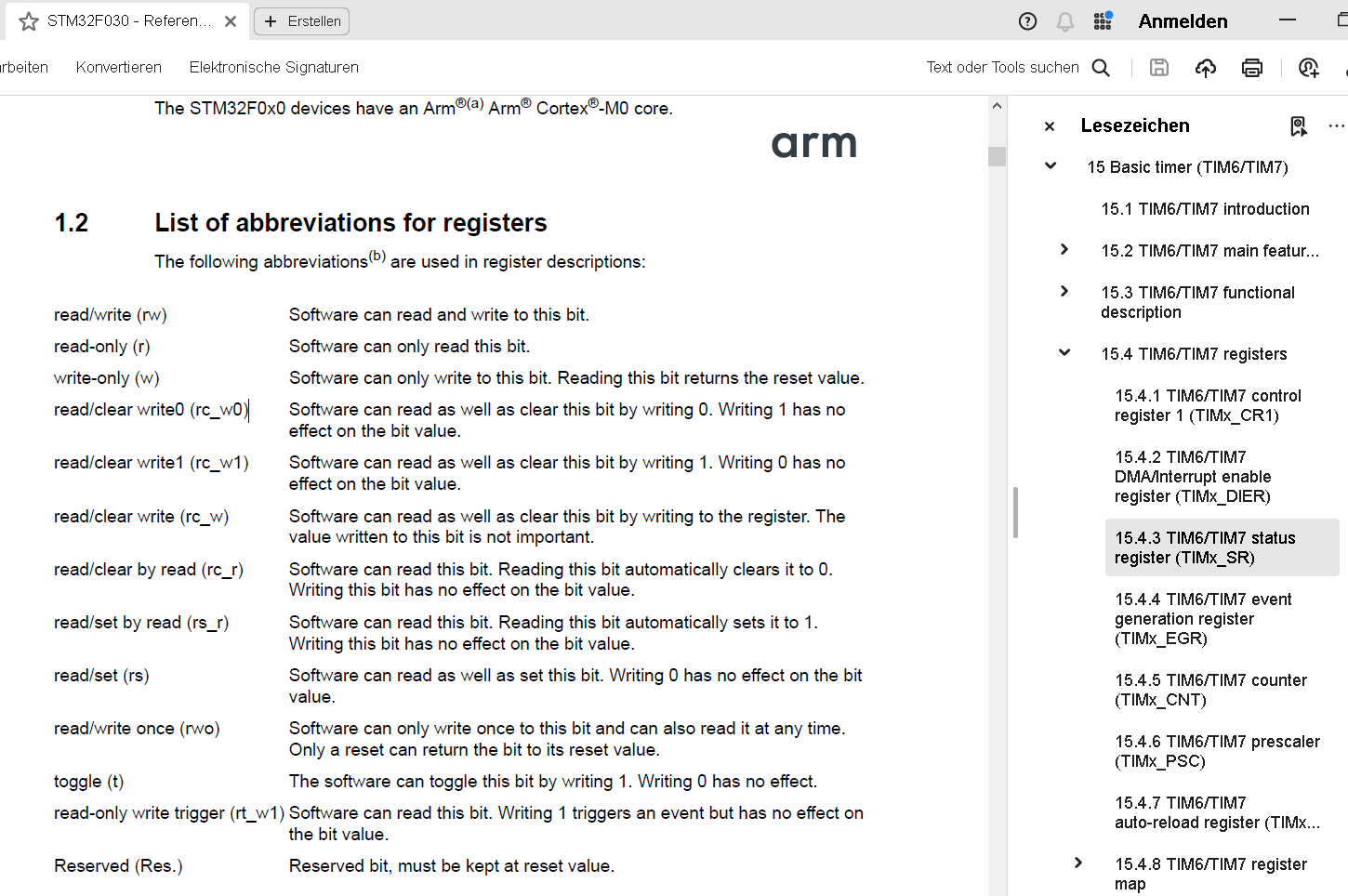This screenshot has height=896, width=1348.
Task: Open bookmark 15.3 TIM6/TIM7 functional description
Action: [x=1197, y=302]
